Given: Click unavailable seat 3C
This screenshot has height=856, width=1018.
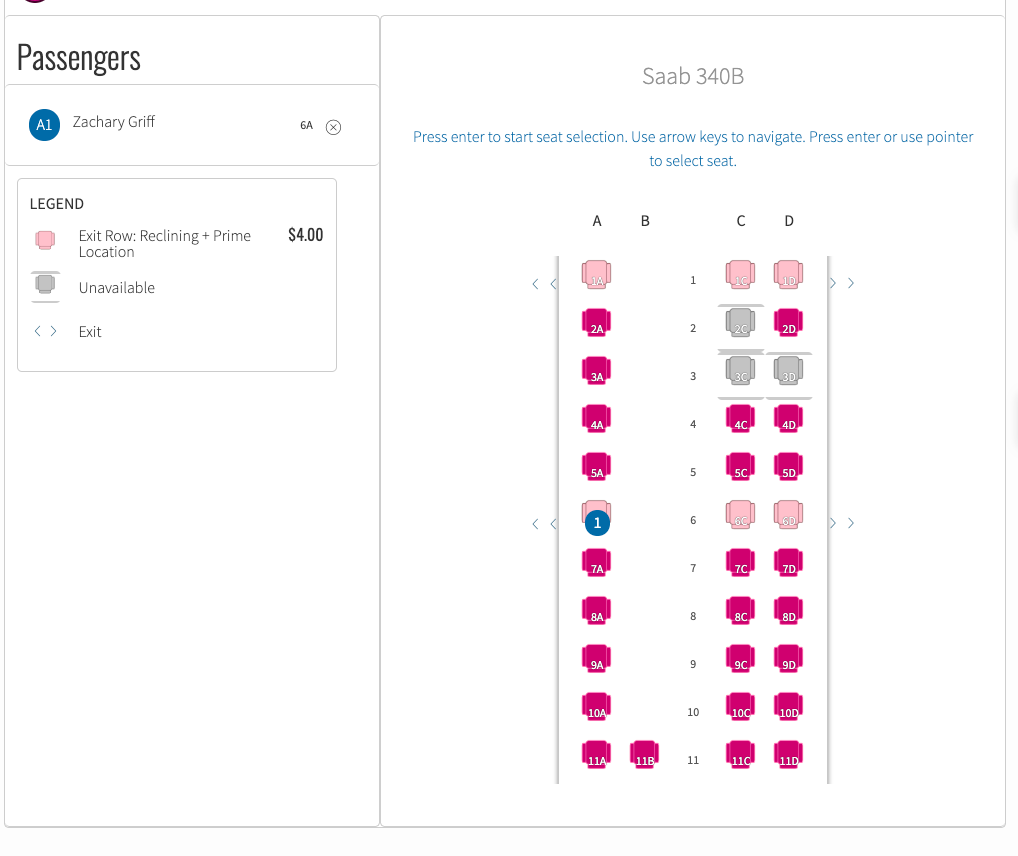Looking at the screenshot, I should click(741, 371).
